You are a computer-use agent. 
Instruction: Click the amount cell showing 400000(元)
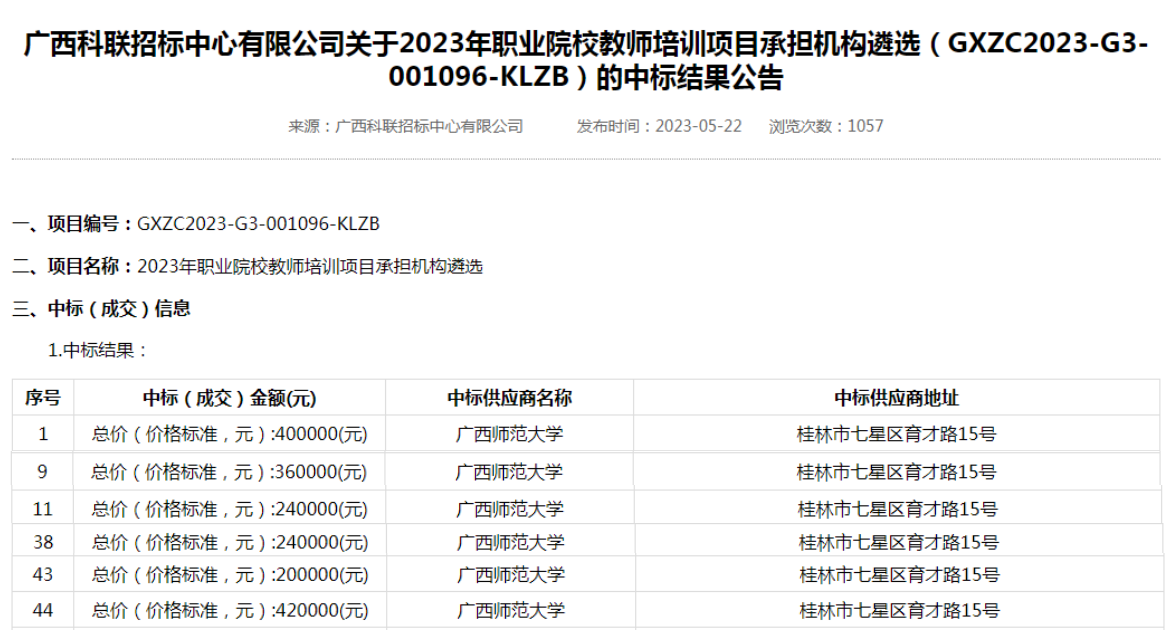[x=230, y=434]
